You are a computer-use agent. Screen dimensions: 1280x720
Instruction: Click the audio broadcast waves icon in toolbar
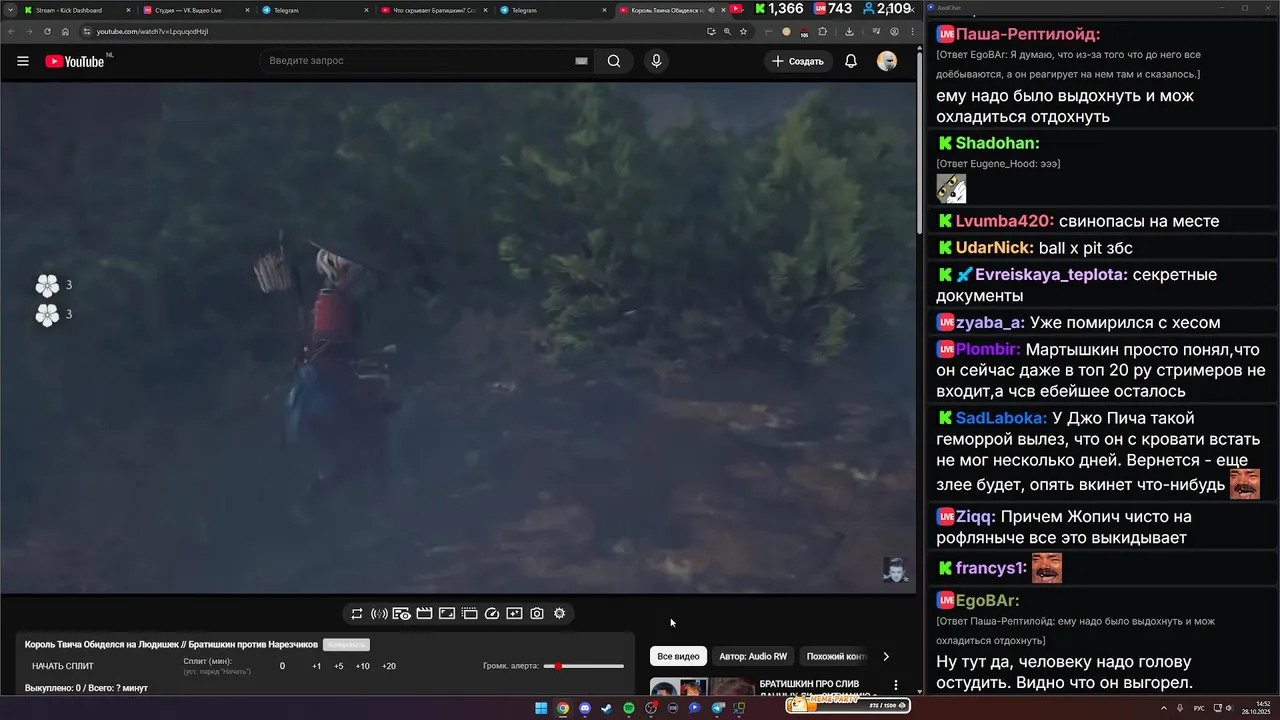tap(379, 614)
